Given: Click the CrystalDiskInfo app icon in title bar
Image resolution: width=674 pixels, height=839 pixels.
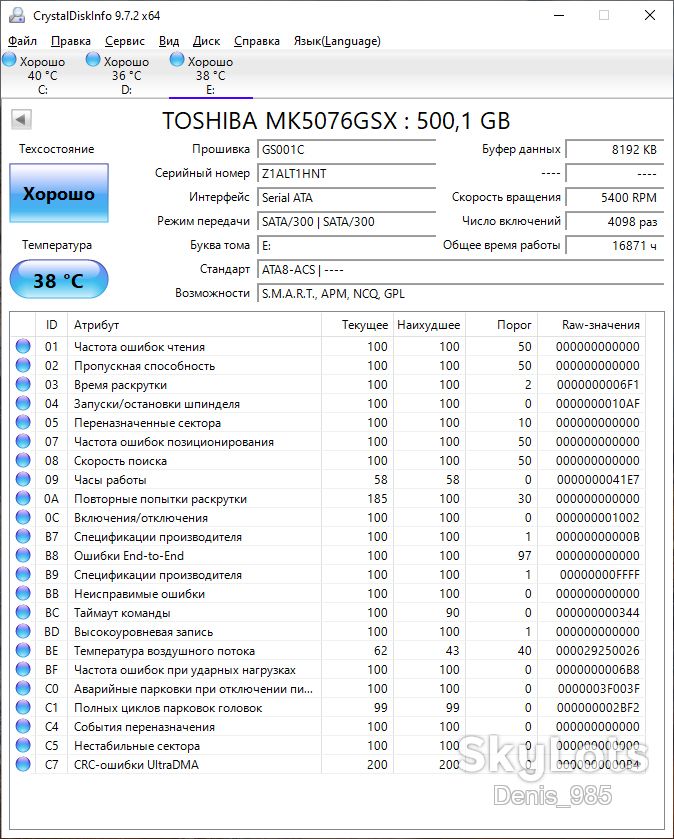Looking at the screenshot, I should [17, 15].
